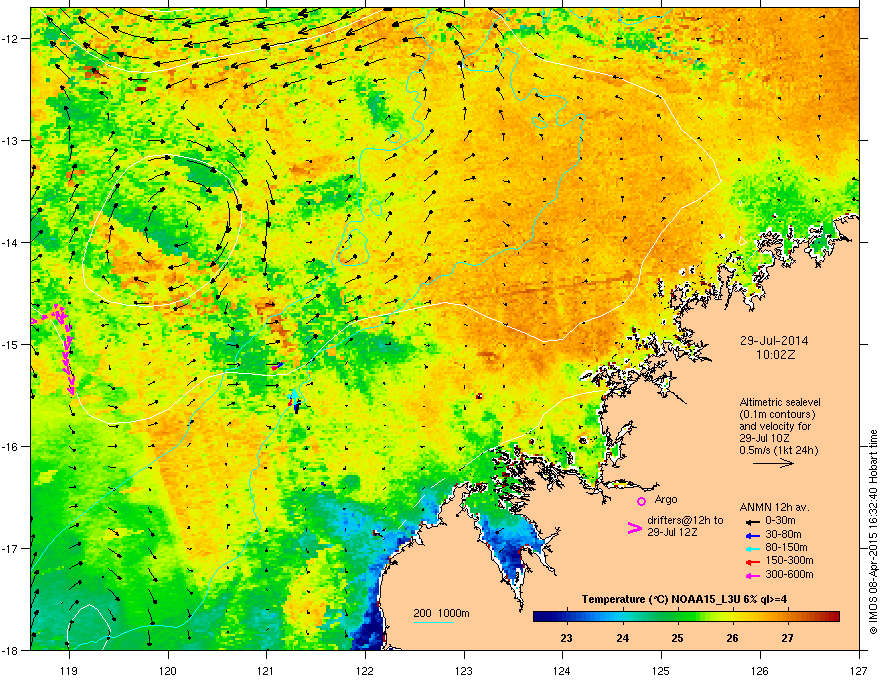Click the '0.5m/s (1kt 24h)' label

tap(779, 450)
